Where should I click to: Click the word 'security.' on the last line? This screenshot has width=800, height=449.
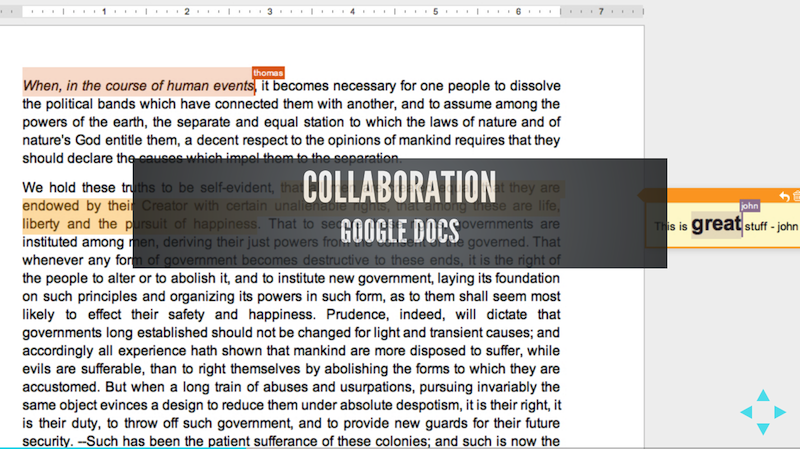click(x=48, y=441)
